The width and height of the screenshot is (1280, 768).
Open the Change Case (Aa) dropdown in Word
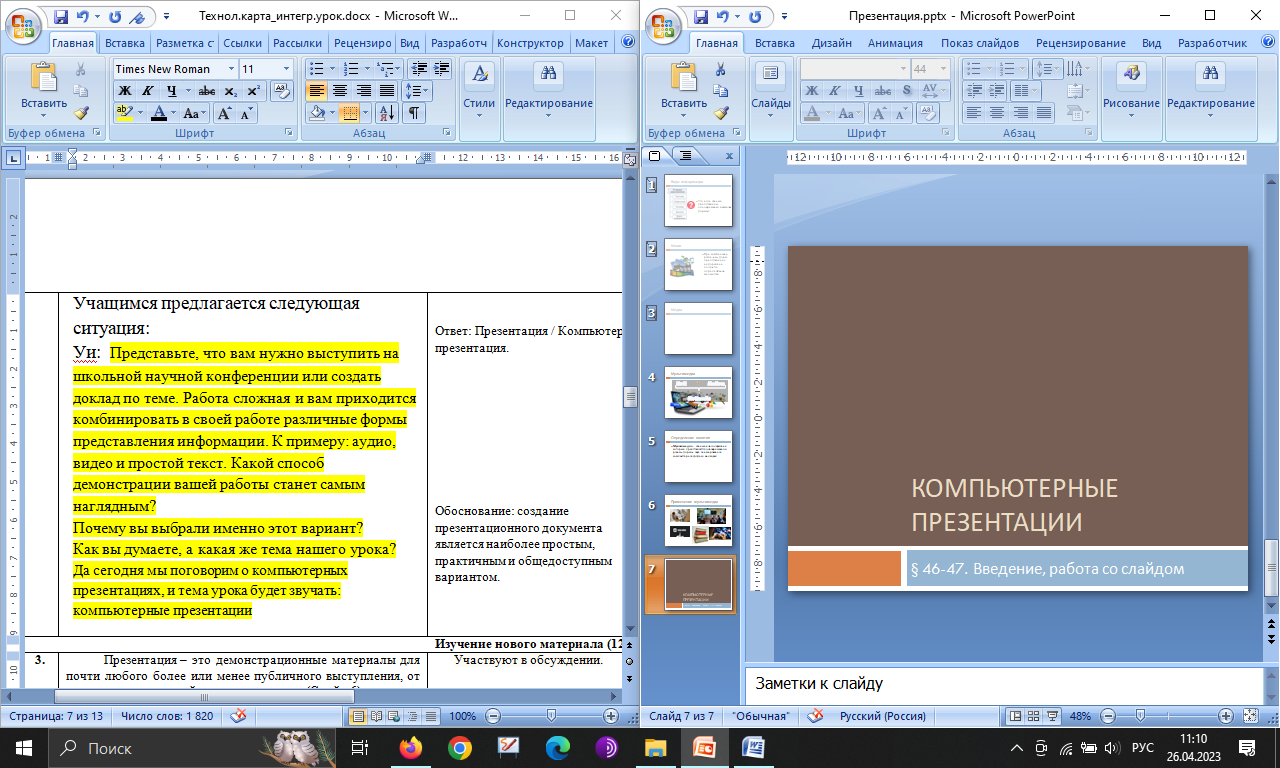coord(196,113)
